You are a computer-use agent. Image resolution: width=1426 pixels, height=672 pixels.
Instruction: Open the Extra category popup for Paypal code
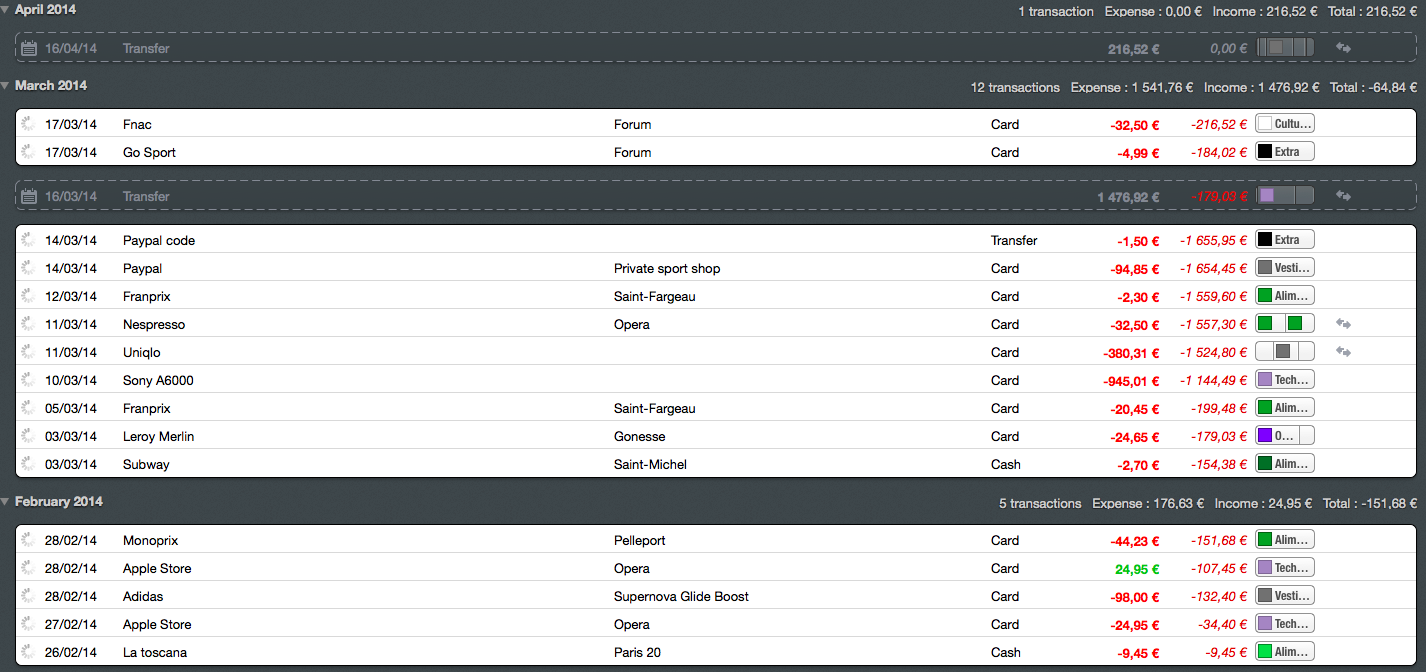(x=1284, y=240)
